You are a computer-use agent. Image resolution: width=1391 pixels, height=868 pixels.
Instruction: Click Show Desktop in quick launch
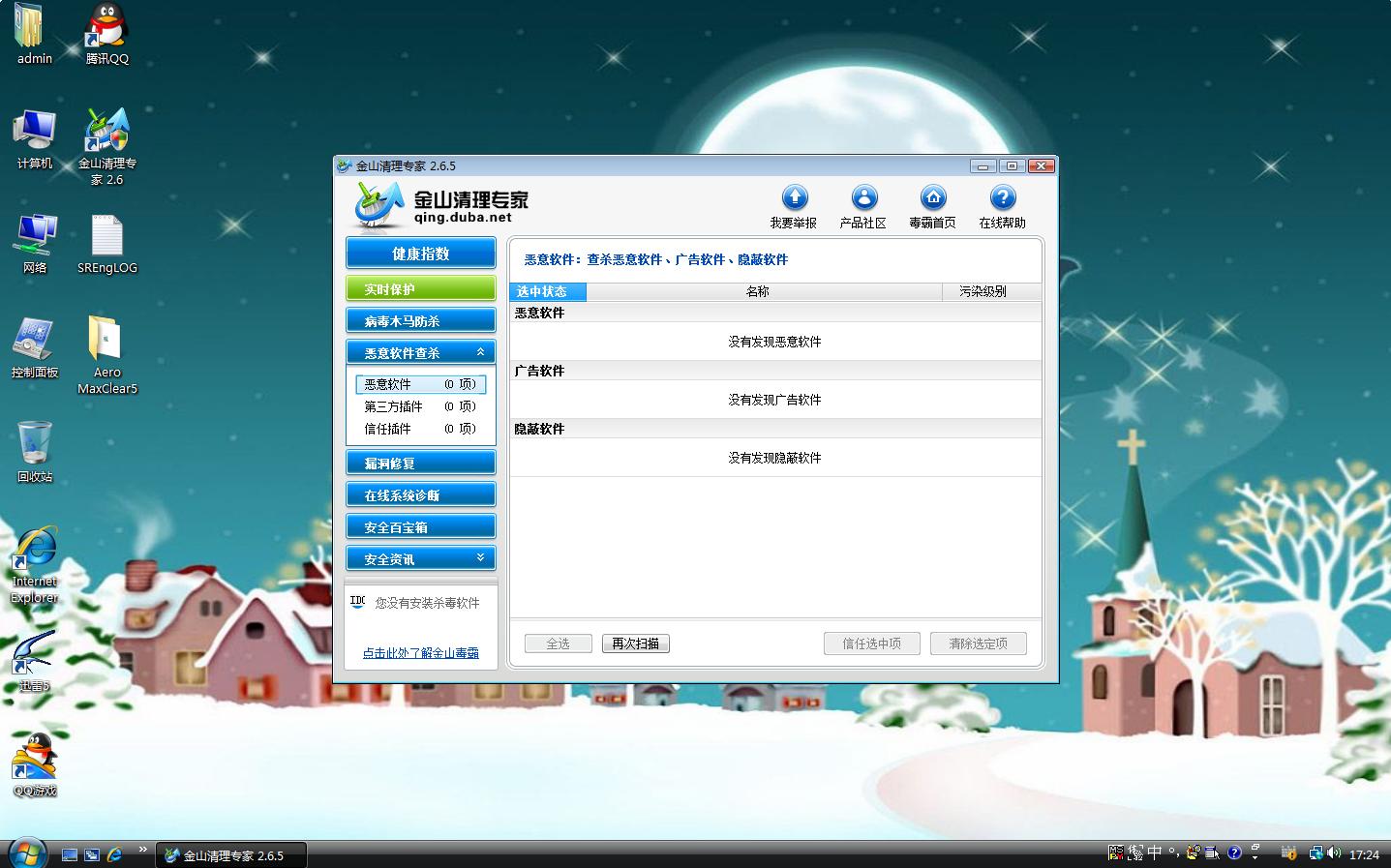70,854
